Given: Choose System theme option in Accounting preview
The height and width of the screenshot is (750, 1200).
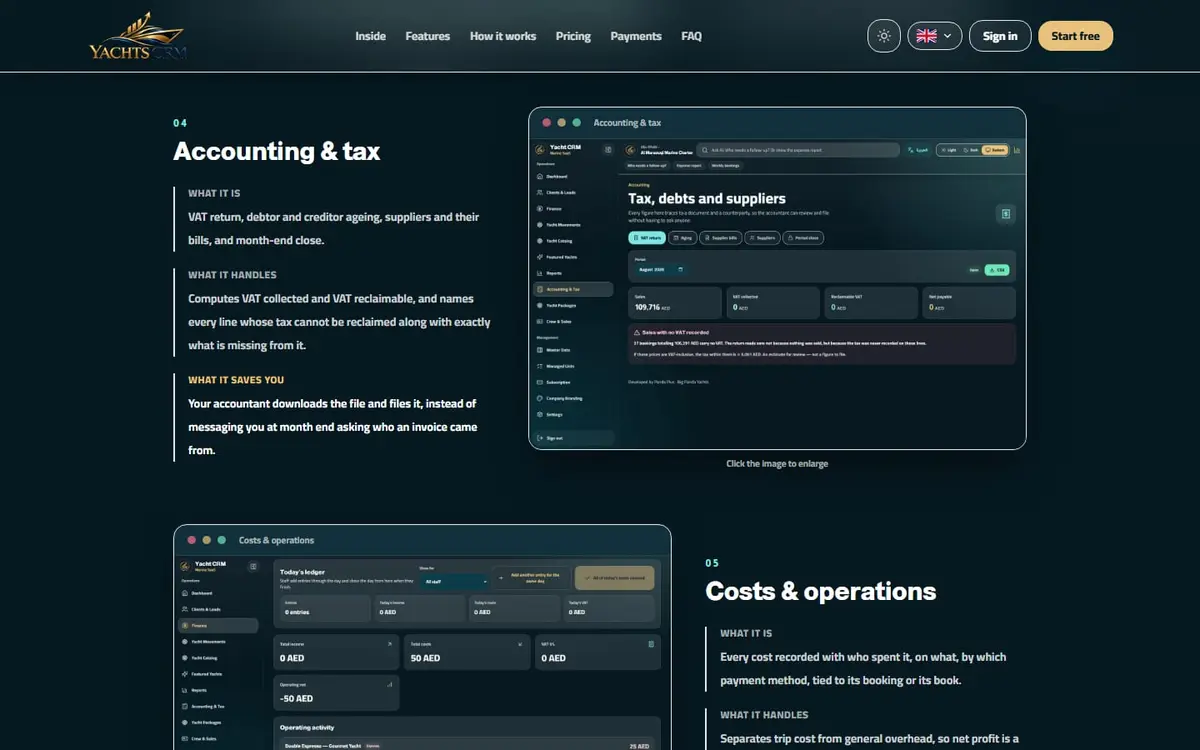Looking at the screenshot, I should click(994, 150).
